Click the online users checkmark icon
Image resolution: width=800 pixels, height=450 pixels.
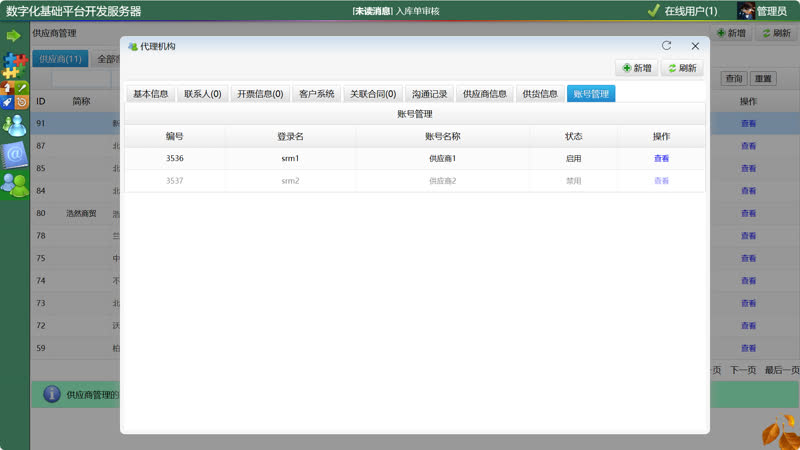[x=653, y=11]
